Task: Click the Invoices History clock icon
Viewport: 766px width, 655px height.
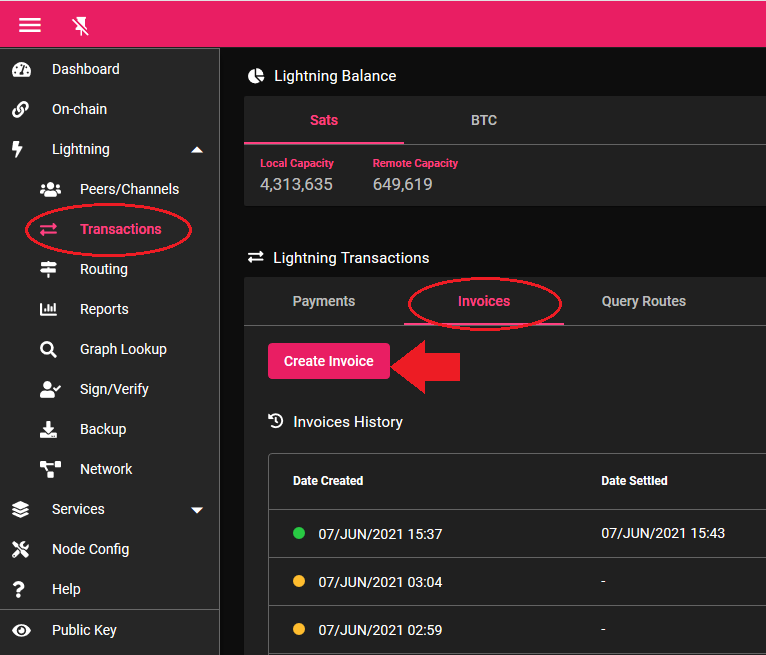Action: (x=276, y=421)
